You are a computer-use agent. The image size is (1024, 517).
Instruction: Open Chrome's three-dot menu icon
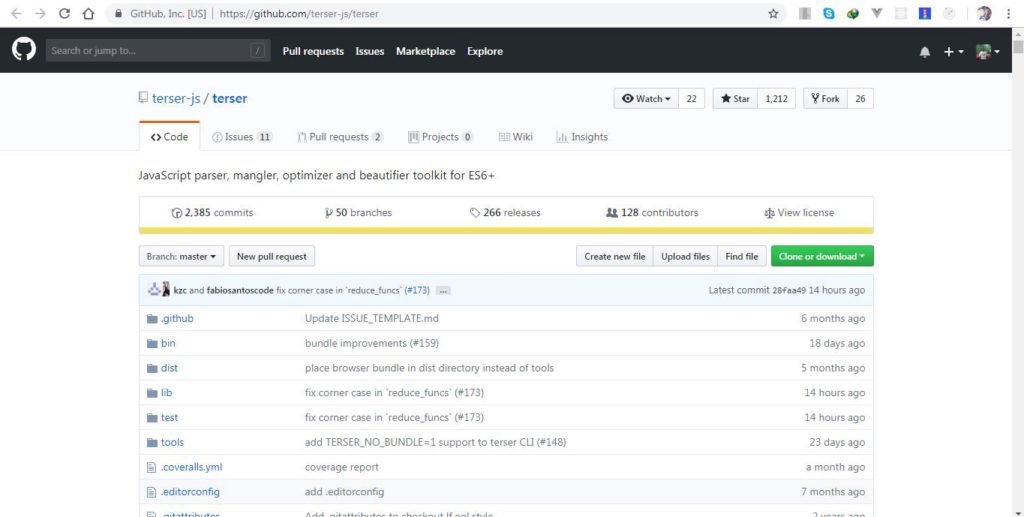tap(1008, 14)
